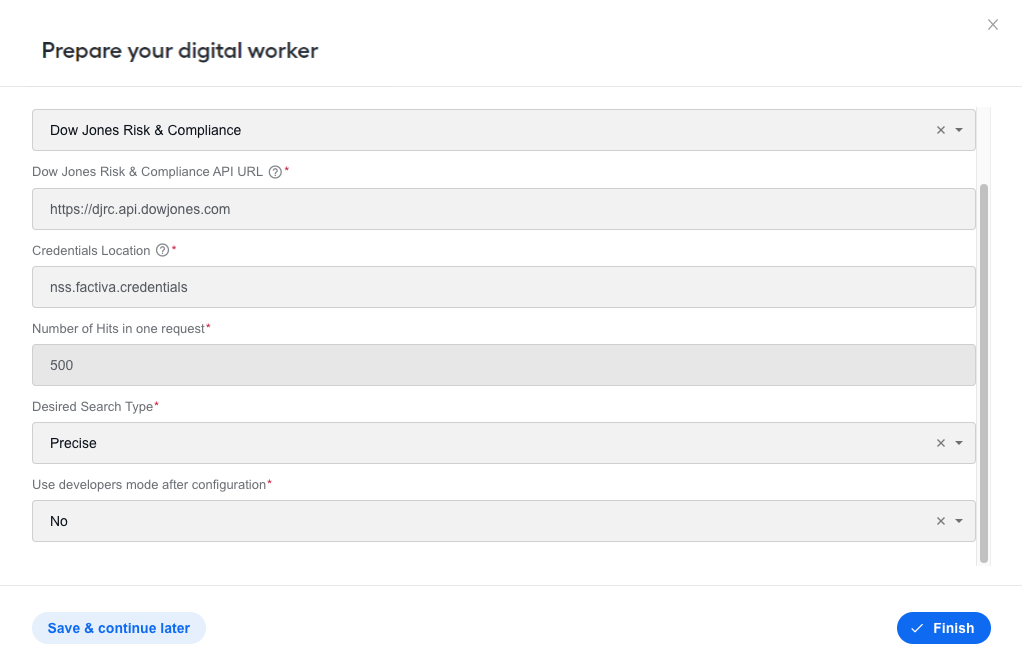Open help icon next to API URL label
1022x663 pixels.
(276, 172)
